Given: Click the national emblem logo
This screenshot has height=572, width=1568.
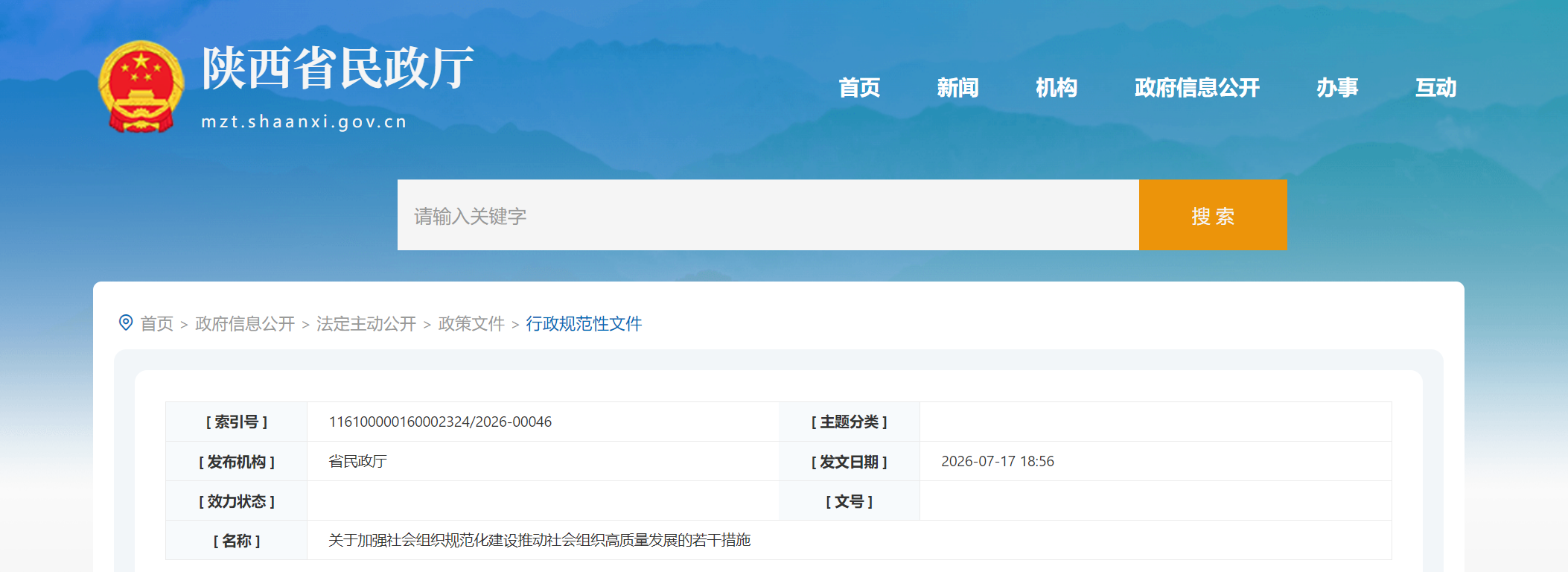Looking at the screenshot, I should (141, 86).
